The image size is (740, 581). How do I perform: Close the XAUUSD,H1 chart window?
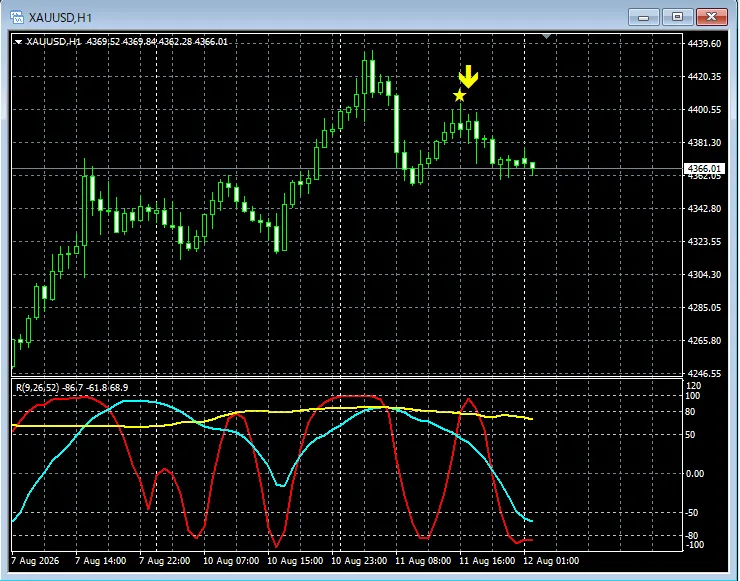711,17
